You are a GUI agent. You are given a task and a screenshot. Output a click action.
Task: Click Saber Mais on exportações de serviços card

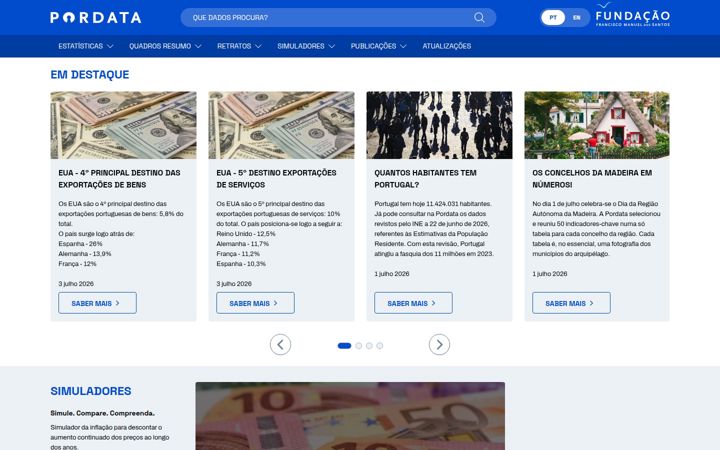(255, 303)
